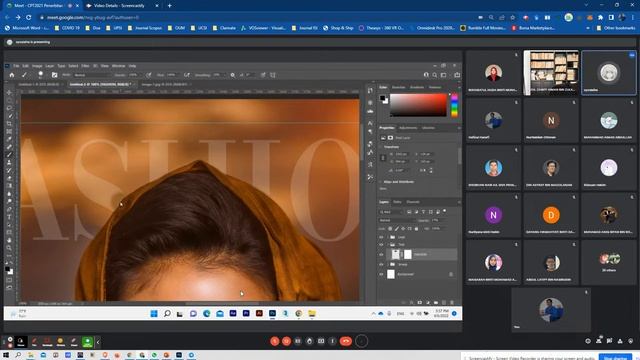Create a new layer group icon
Screen dimensions: 640x360
[436, 302]
